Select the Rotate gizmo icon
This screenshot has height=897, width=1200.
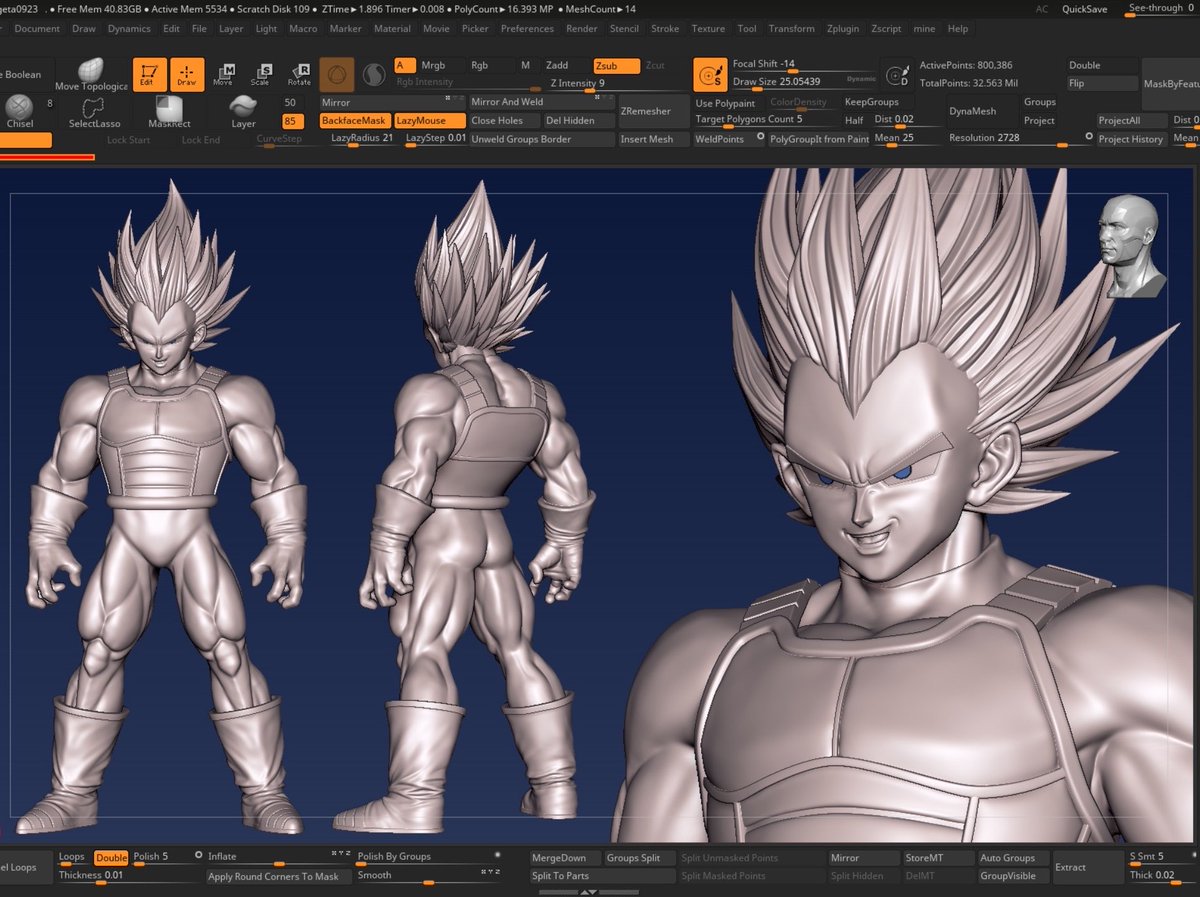[299, 74]
